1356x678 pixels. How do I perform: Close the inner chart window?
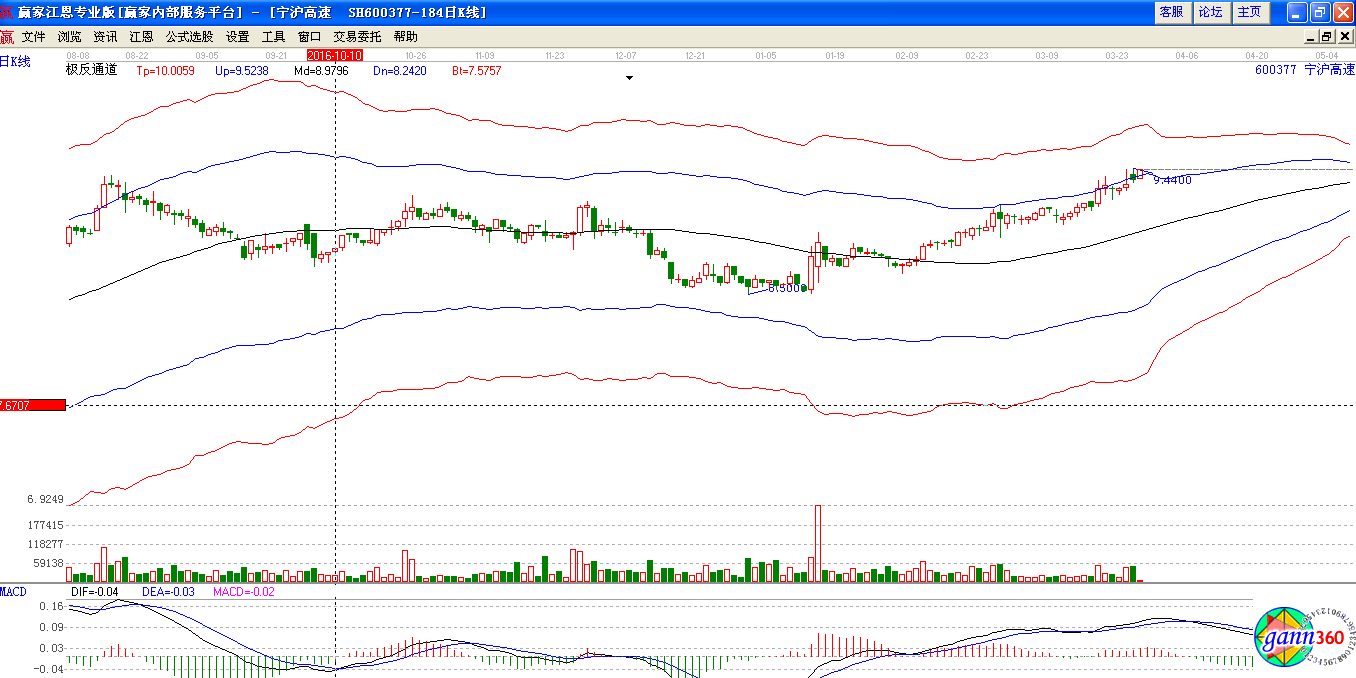pos(1344,36)
